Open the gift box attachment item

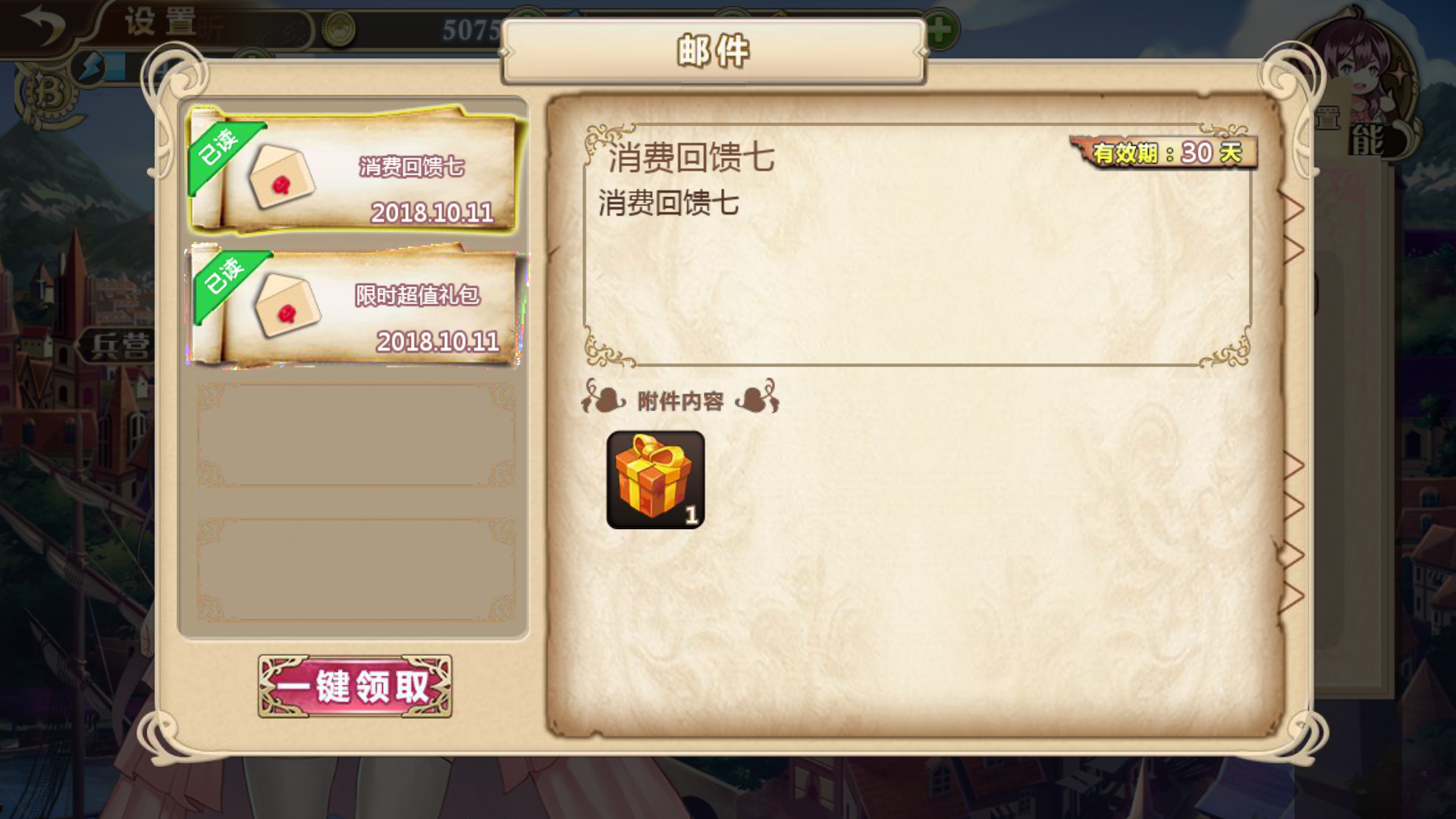[x=656, y=479]
